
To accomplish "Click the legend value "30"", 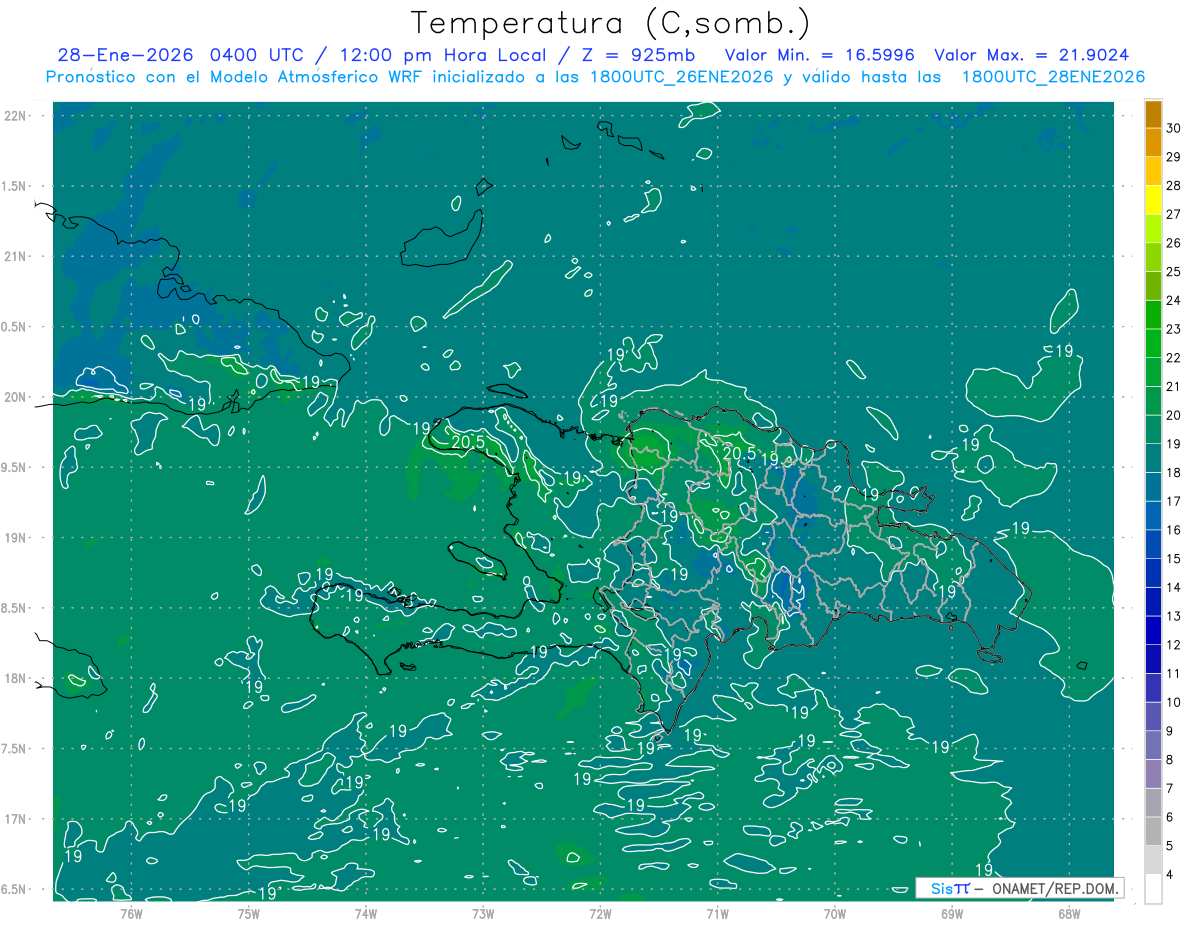I will 1174,128.
